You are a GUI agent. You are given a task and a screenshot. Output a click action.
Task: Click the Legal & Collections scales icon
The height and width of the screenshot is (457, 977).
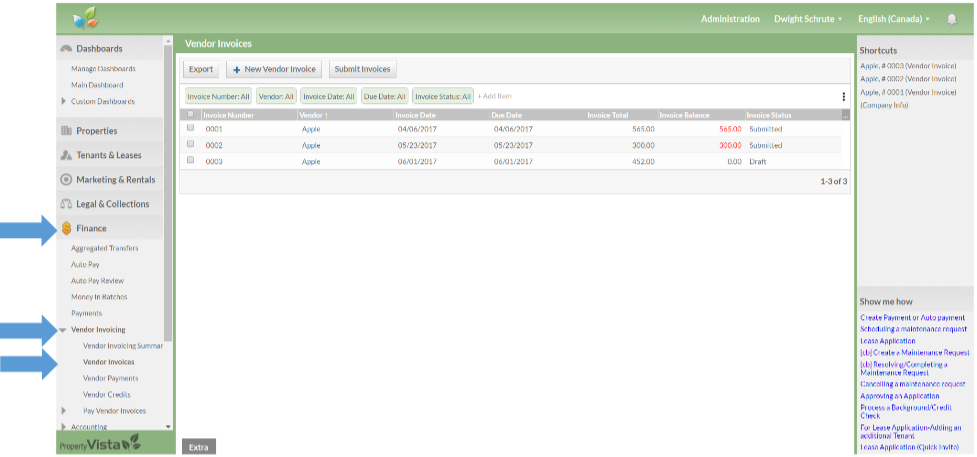coord(66,204)
